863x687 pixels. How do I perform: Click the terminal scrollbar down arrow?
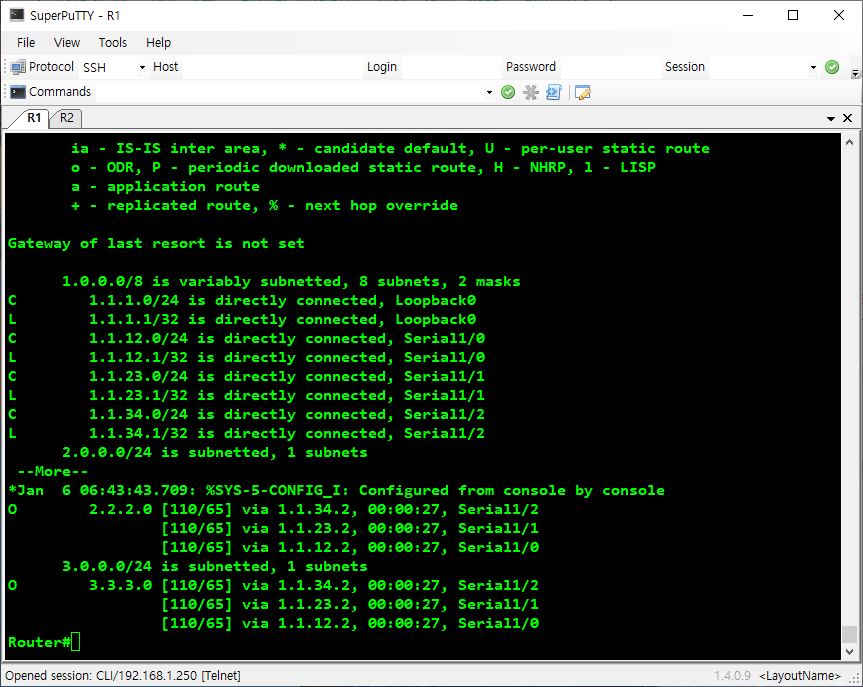click(x=849, y=651)
